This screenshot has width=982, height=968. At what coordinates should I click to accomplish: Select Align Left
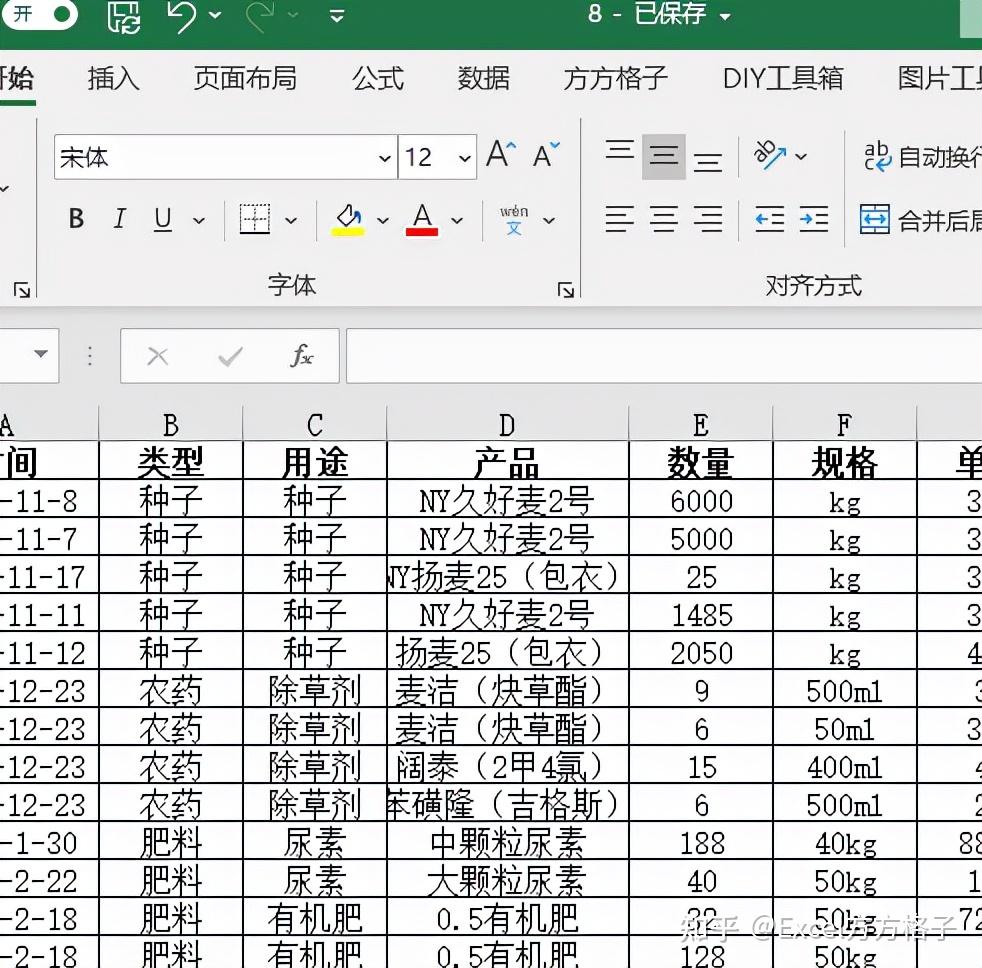pyautogui.click(x=620, y=219)
